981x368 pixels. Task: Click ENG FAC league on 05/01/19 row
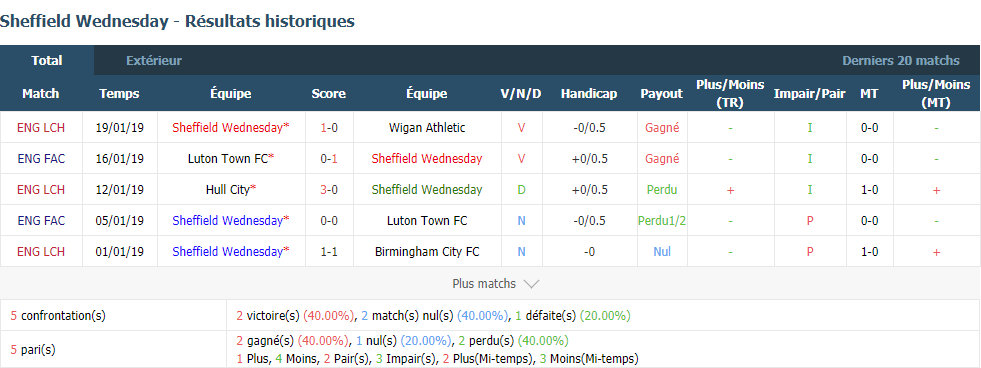(41, 221)
